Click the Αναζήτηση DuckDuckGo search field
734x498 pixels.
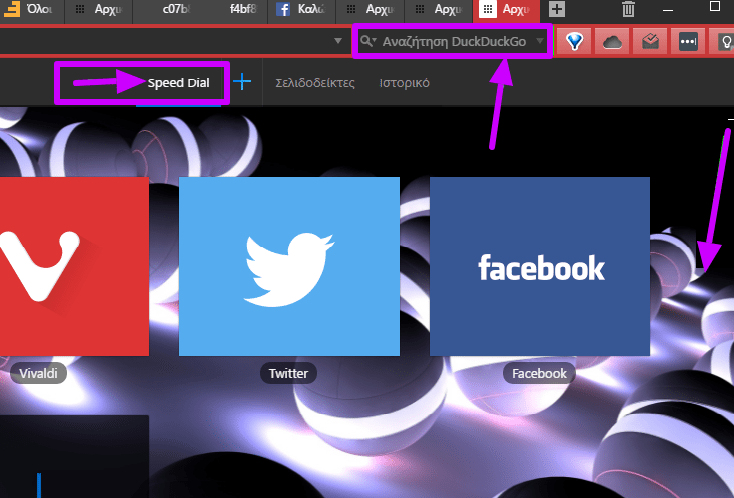[x=454, y=42]
